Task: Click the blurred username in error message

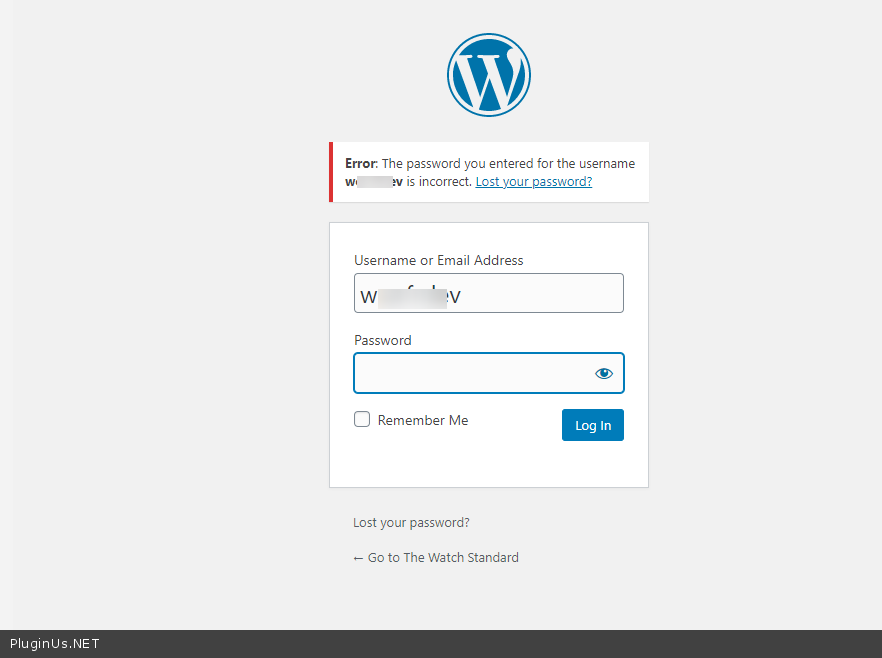Action: point(374,182)
